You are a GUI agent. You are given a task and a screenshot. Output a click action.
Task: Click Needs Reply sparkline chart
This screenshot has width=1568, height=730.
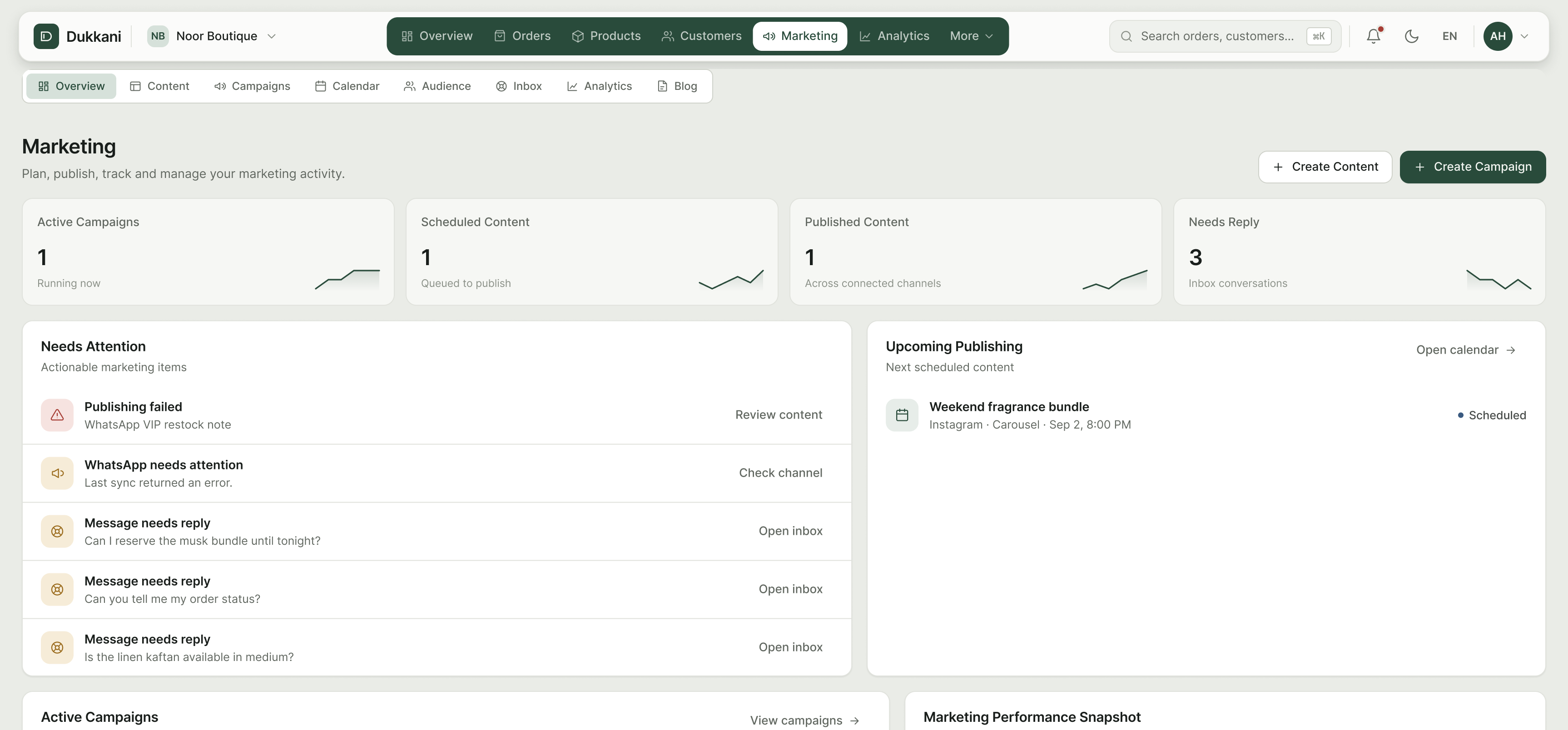click(x=1499, y=279)
